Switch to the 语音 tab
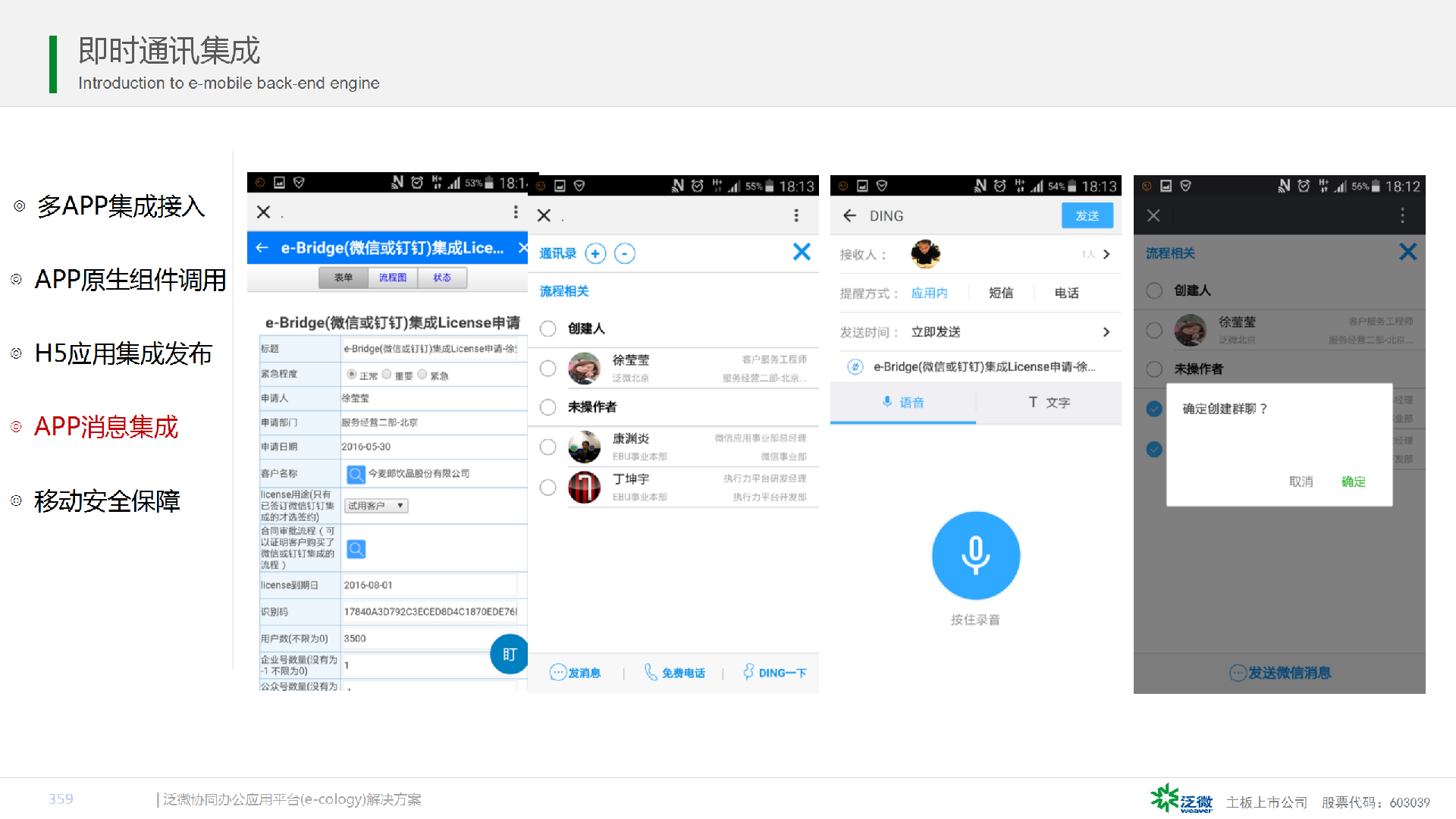Viewport: 1456px width, 819px height. 903,403
